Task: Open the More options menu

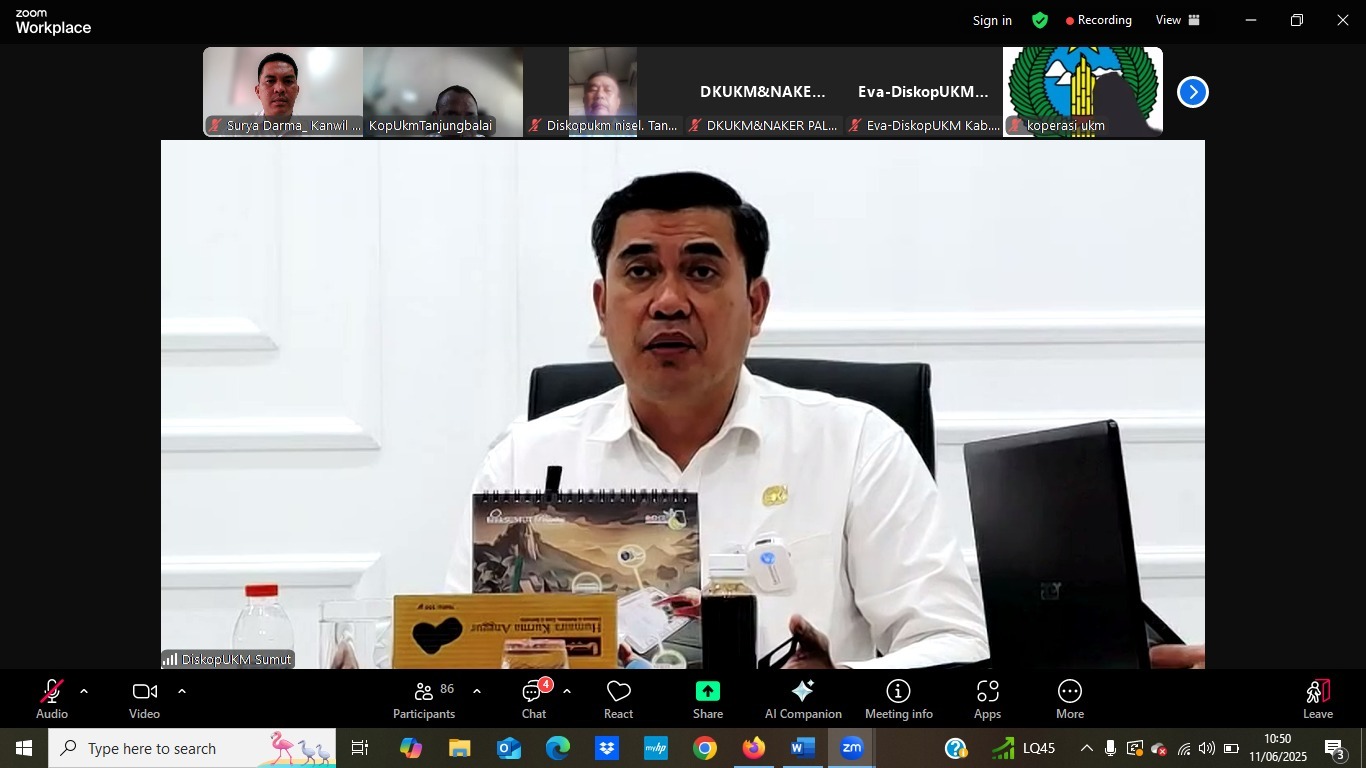Action: (x=1069, y=698)
